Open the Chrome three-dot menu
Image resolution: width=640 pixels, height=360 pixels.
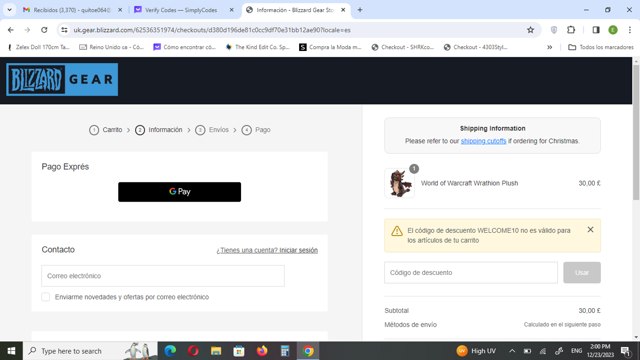coord(630,30)
